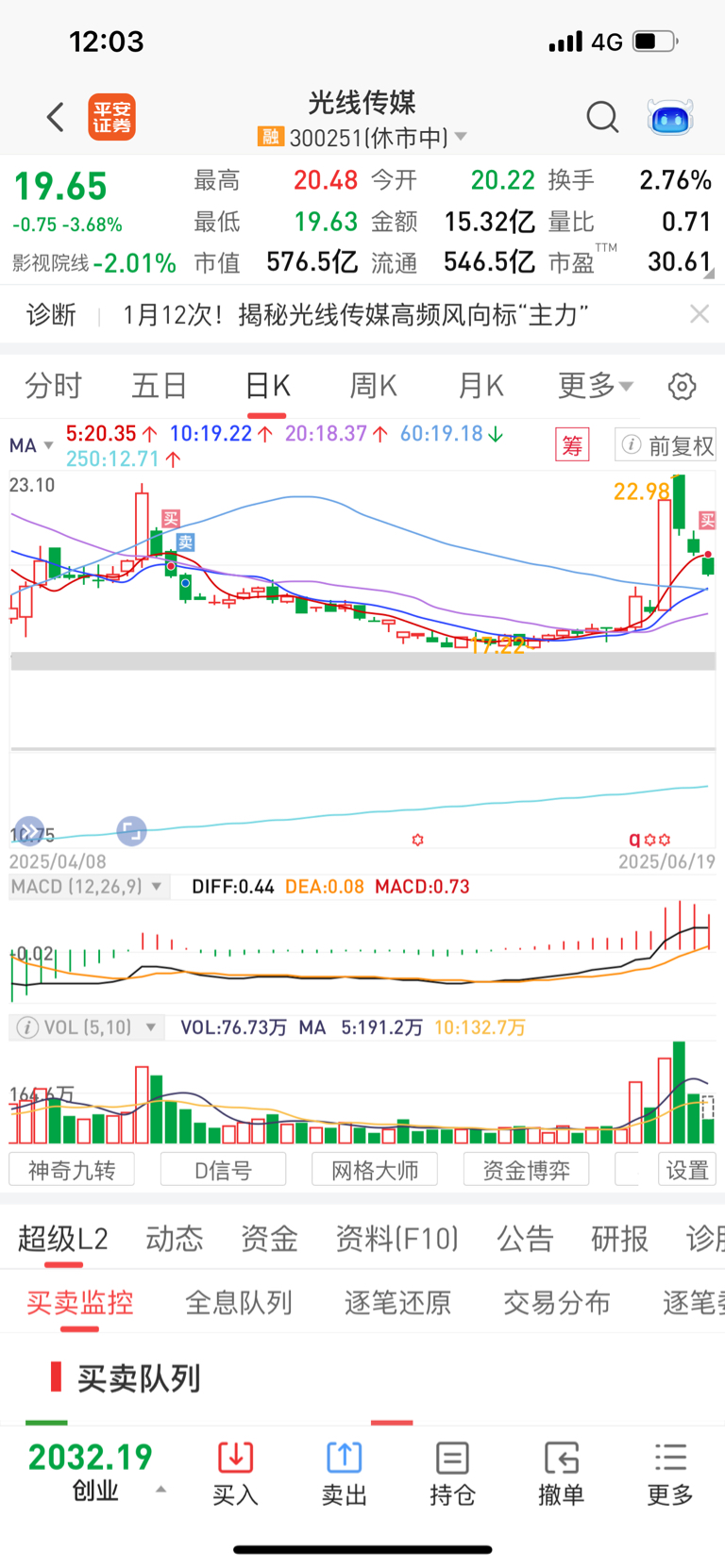Screen dimensions: 725x1568
Task: Open chart settings gear icon
Action: click(x=682, y=386)
